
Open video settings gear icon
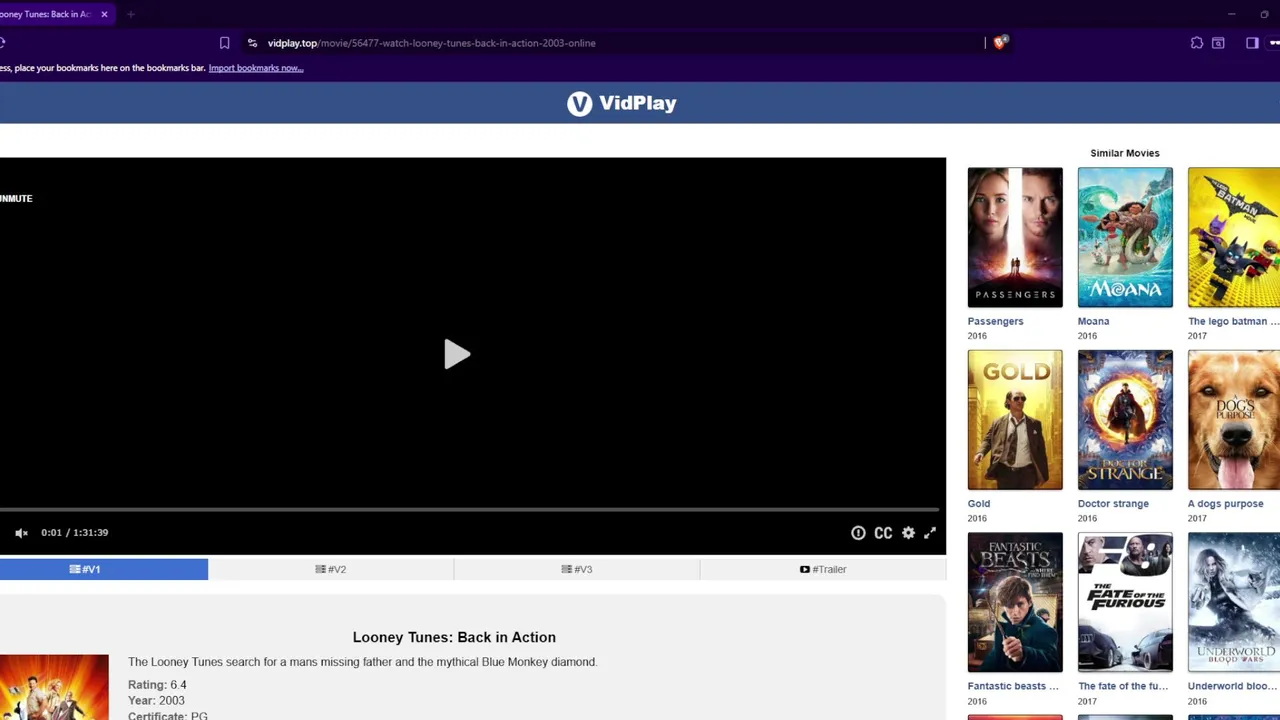coord(908,533)
